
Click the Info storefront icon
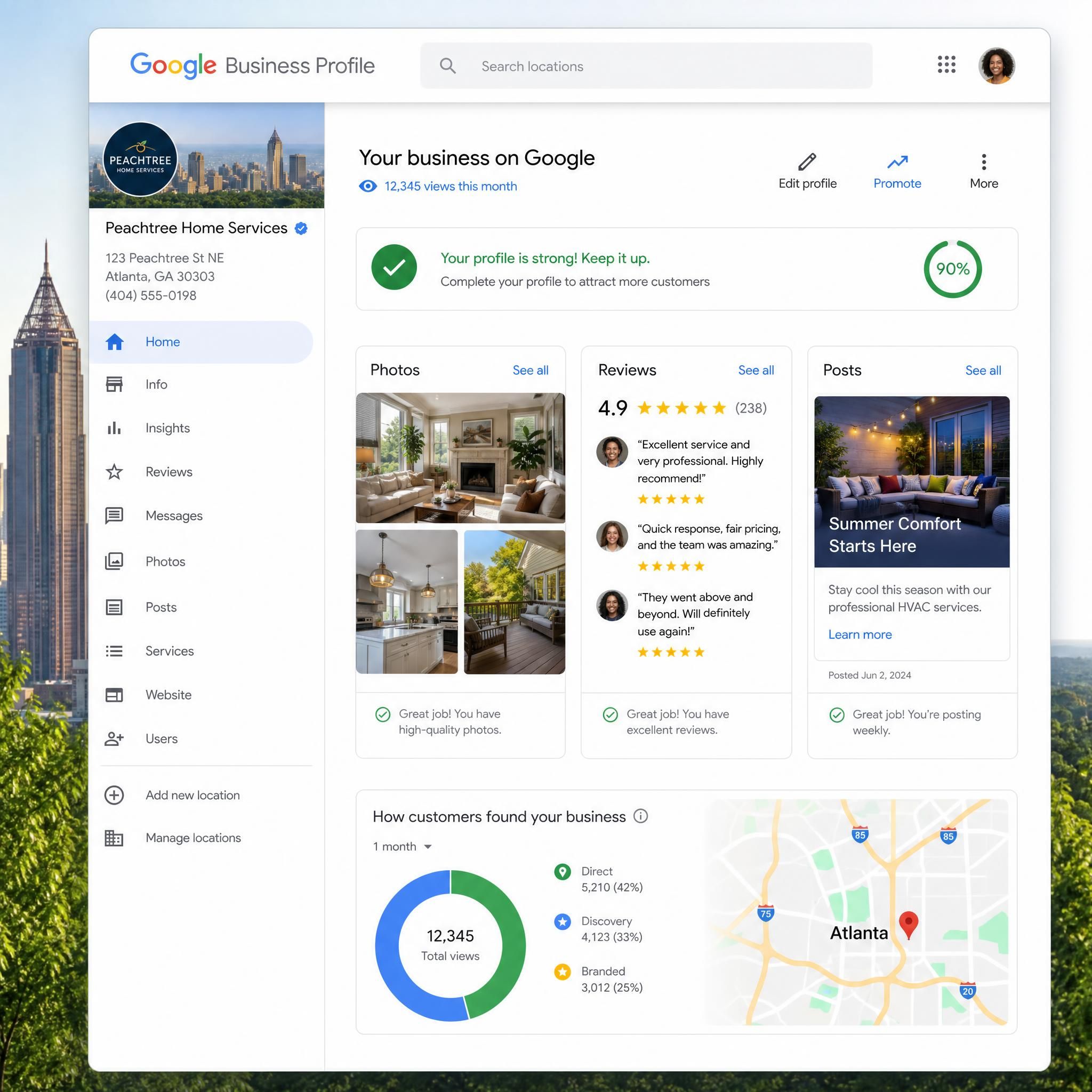click(114, 384)
